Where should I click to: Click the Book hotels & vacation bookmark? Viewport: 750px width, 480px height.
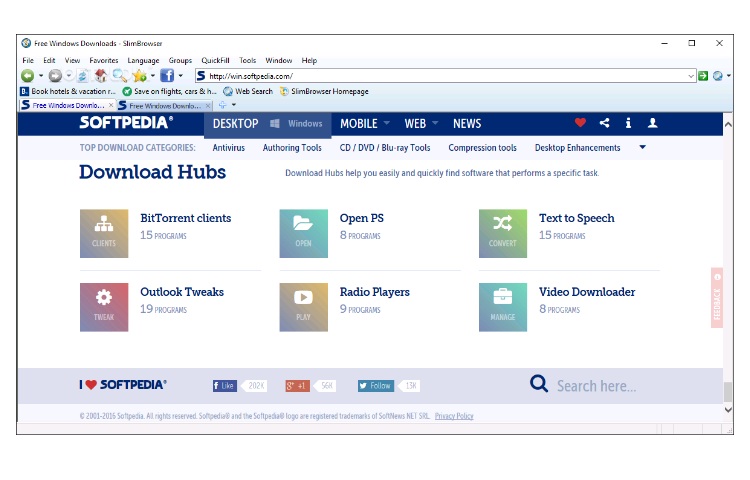point(68,91)
